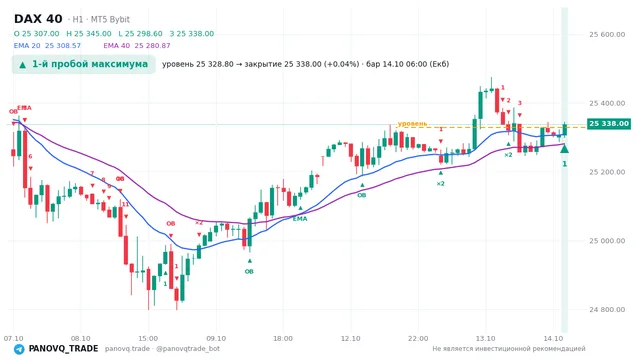
Task: Click the green 'EMA' marker below the candles
Action: tap(300, 219)
